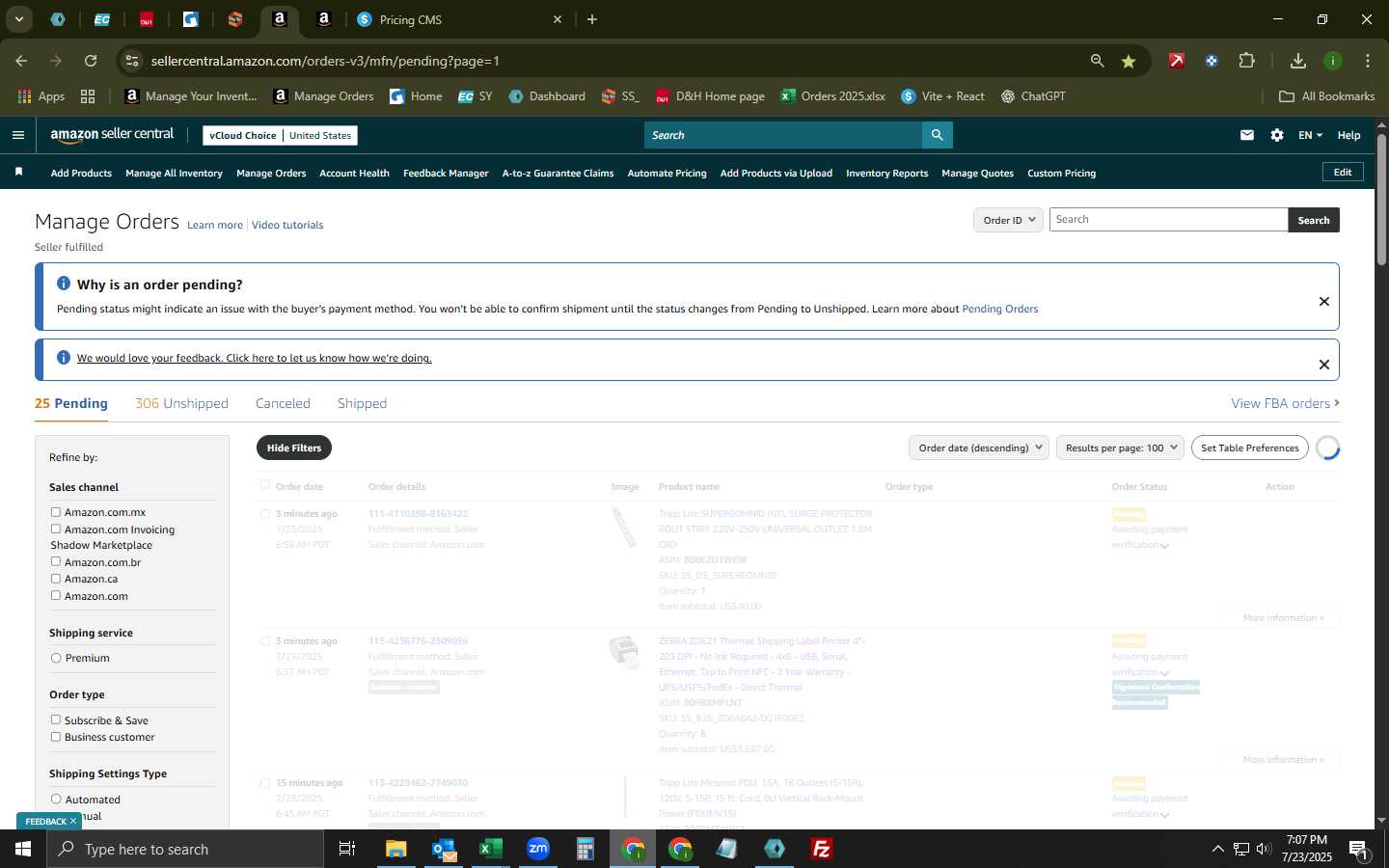The height and width of the screenshot is (868, 1389).
Task: Show hidden system tray icons chevron
Action: coord(1217,849)
